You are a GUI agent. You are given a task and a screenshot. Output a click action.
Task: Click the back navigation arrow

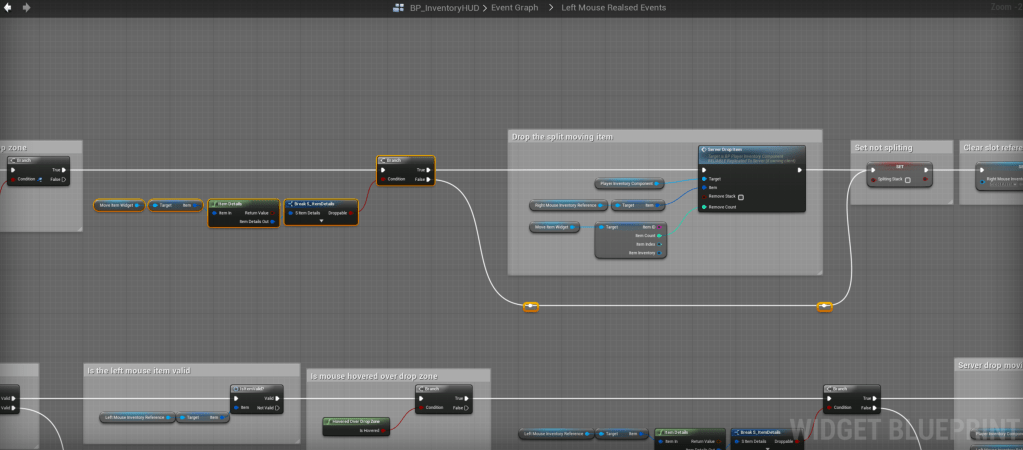(x=8, y=7)
